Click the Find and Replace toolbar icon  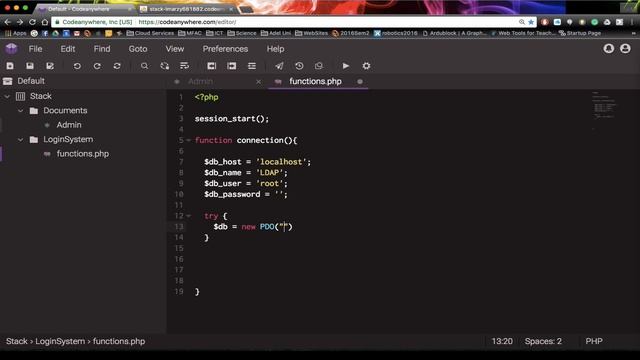[164, 66]
